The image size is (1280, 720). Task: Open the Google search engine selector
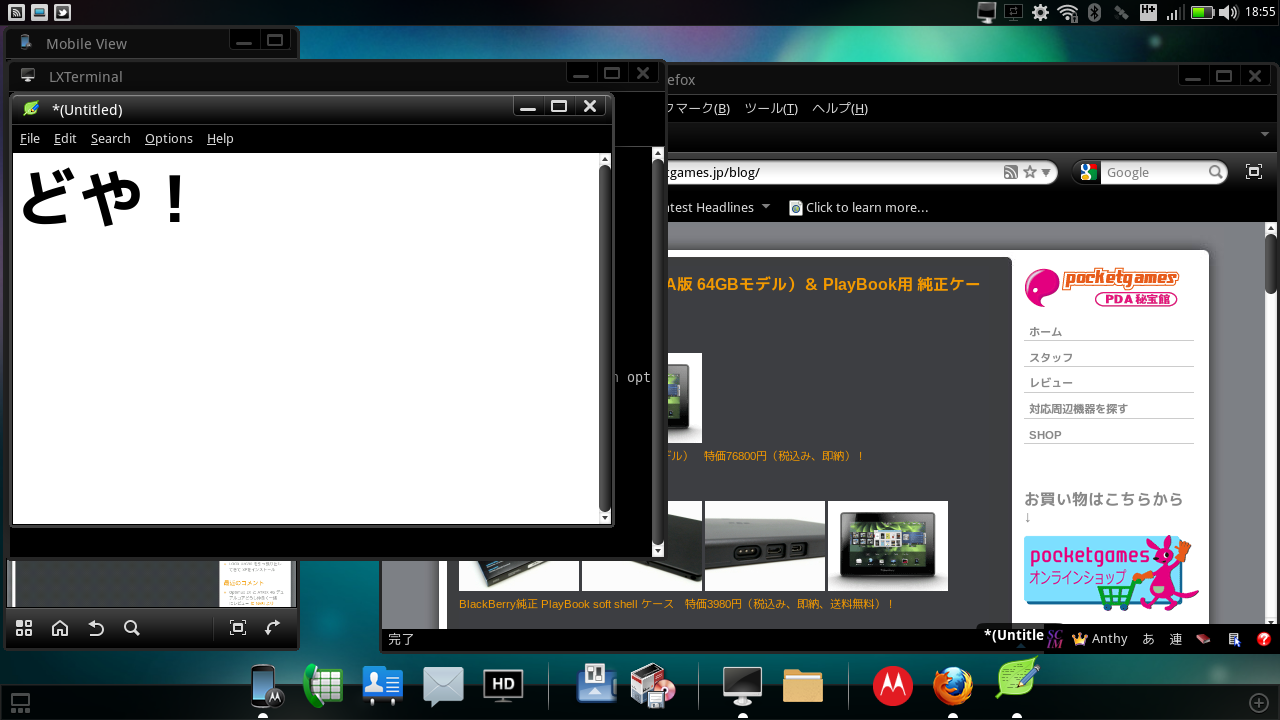pos(1089,172)
